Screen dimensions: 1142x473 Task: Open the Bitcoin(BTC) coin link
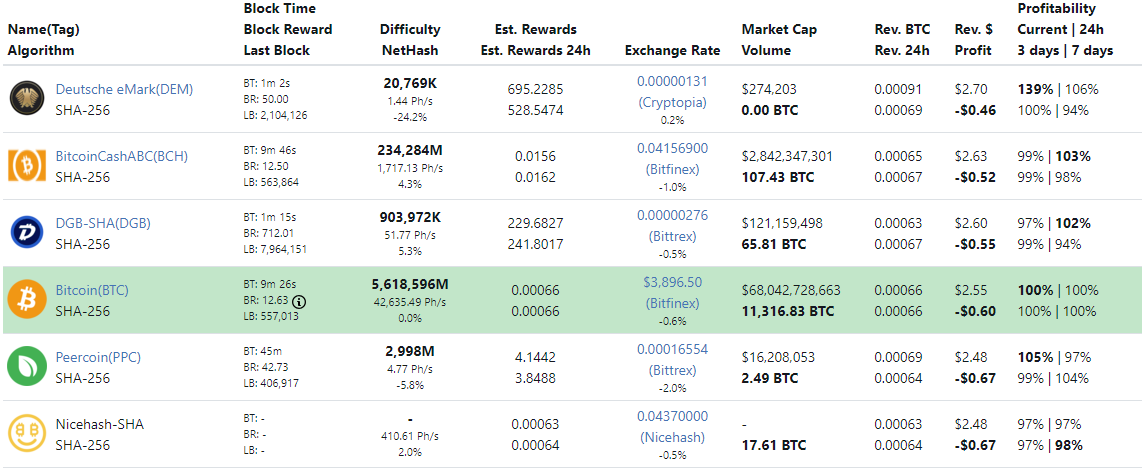[x=92, y=290]
